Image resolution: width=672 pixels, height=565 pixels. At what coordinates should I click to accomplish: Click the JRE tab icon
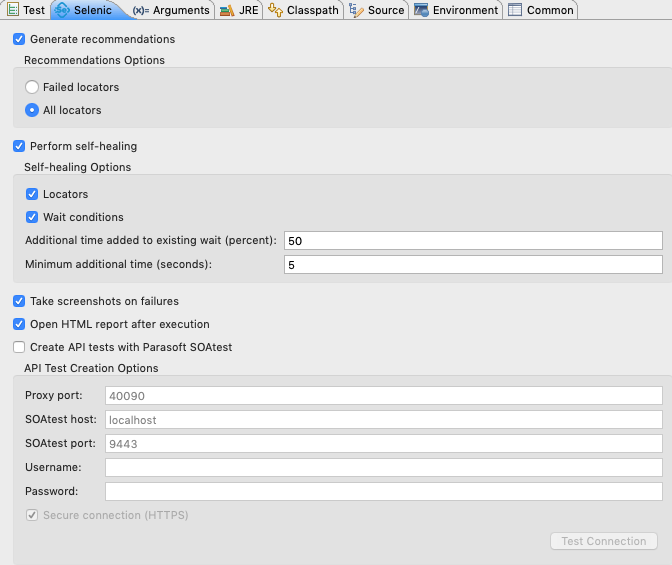click(227, 10)
